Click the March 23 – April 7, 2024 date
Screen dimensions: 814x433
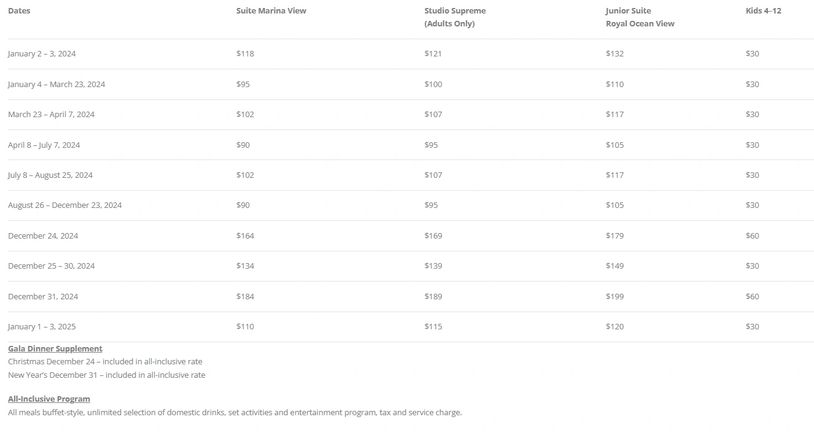(x=56, y=115)
